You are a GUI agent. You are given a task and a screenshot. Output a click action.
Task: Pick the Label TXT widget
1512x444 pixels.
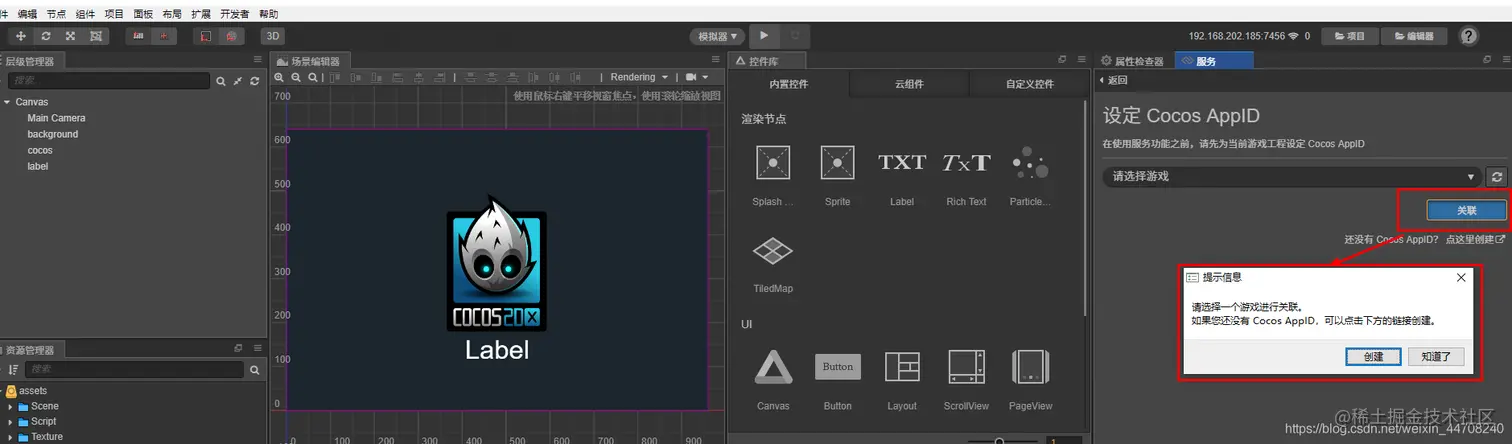point(902,163)
